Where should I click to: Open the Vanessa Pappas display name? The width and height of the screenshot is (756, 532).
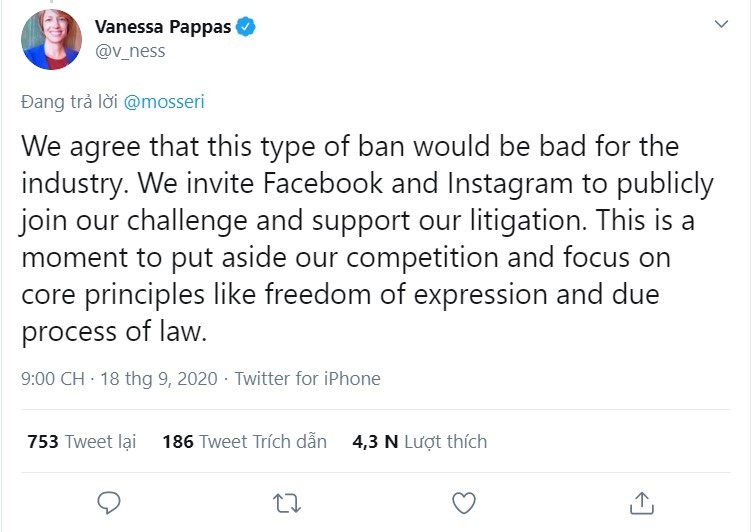coord(163,27)
